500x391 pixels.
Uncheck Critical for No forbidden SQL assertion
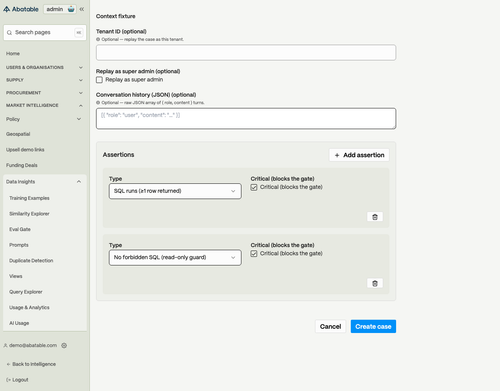[x=254, y=254]
